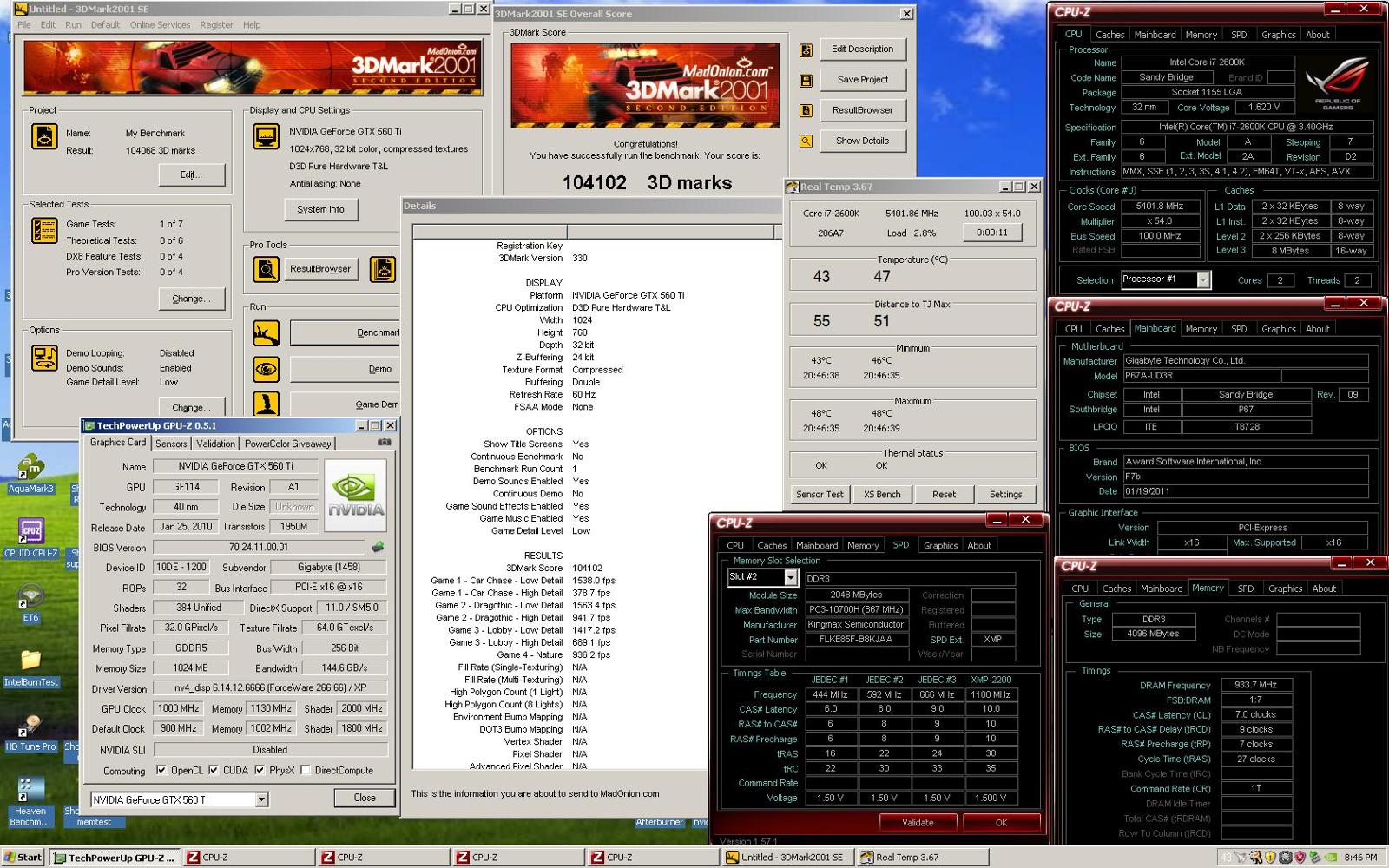The height and width of the screenshot is (868, 1389).
Task: Switch to TechPowerUp GPU-Z taskbar item
Action: (x=115, y=857)
